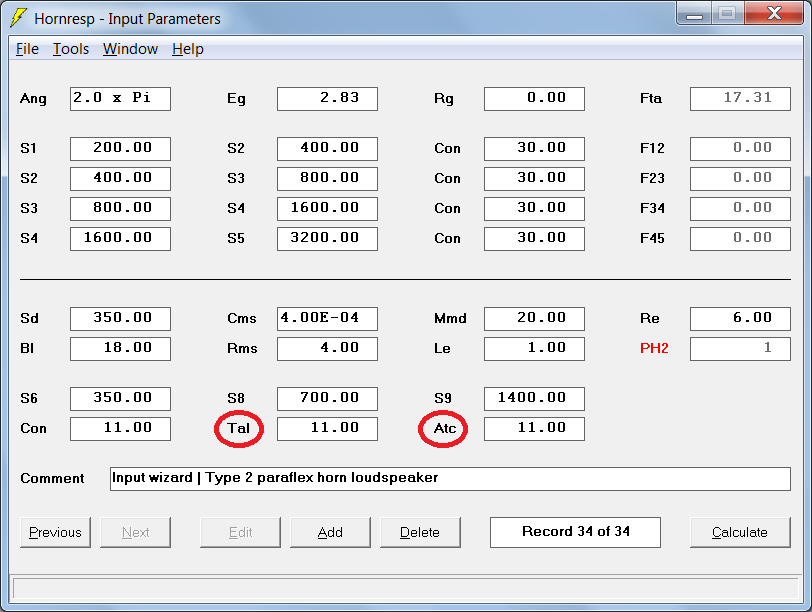Click the Ang field showing 2.0 x Pi
The height and width of the screenshot is (612, 812).
click(x=120, y=99)
